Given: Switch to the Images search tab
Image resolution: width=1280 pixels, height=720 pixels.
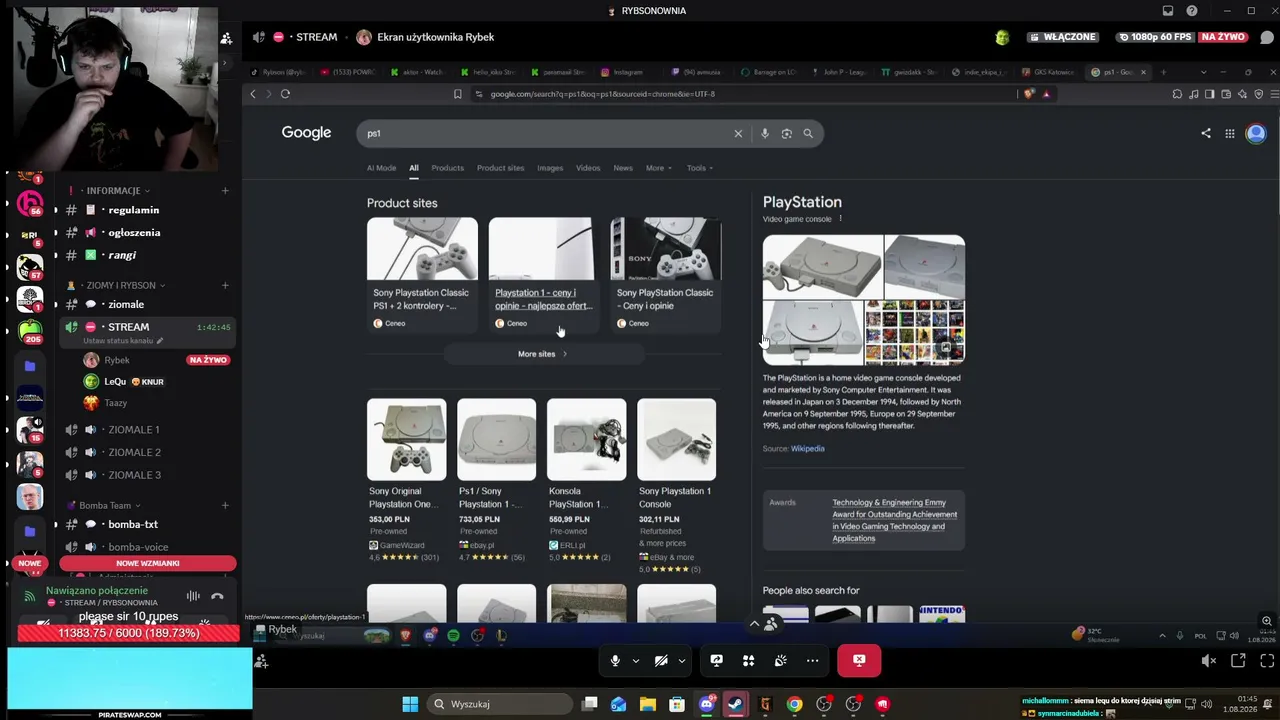Looking at the screenshot, I should [550, 168].
